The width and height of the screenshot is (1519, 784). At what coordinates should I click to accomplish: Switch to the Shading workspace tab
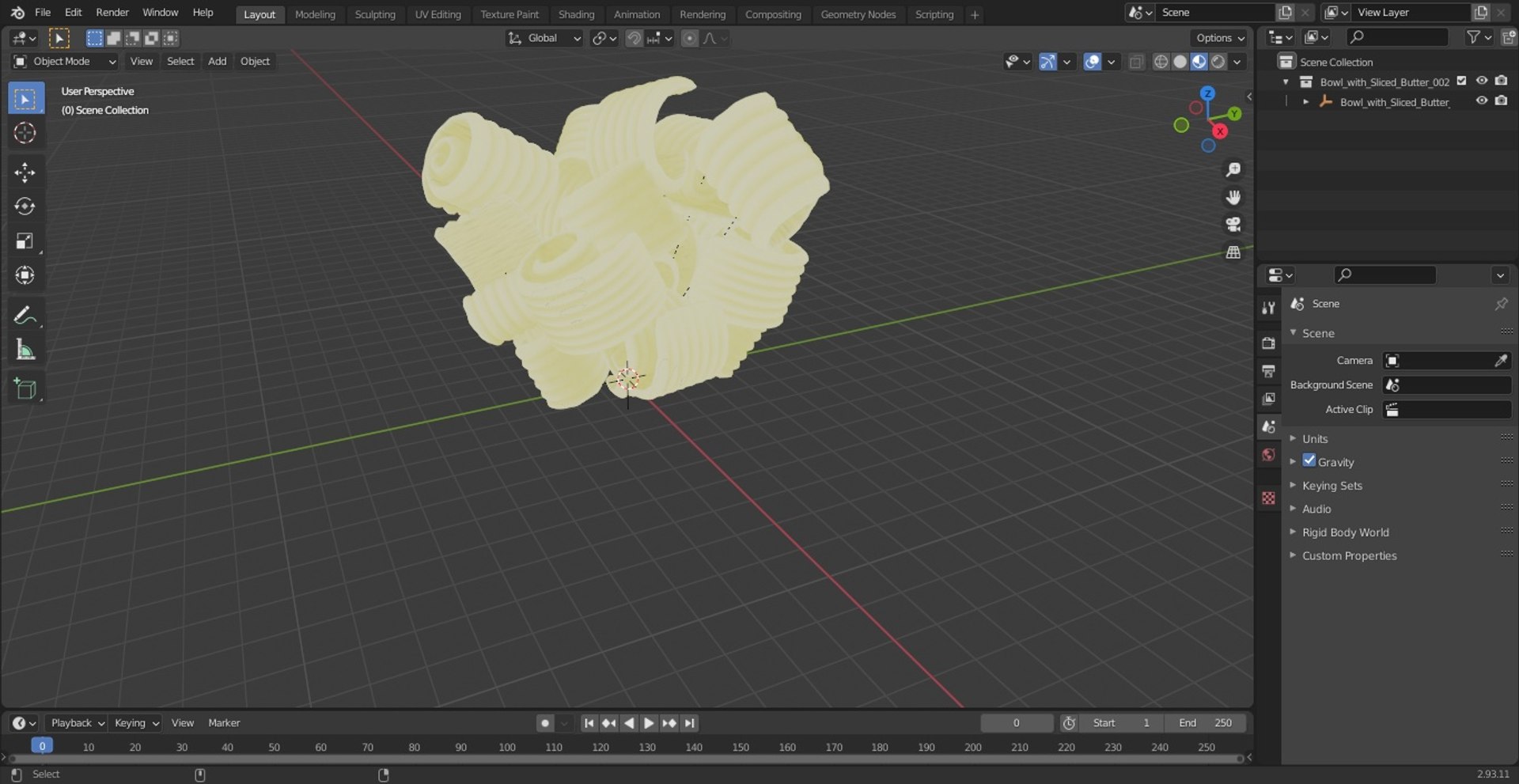pos(576,14)
